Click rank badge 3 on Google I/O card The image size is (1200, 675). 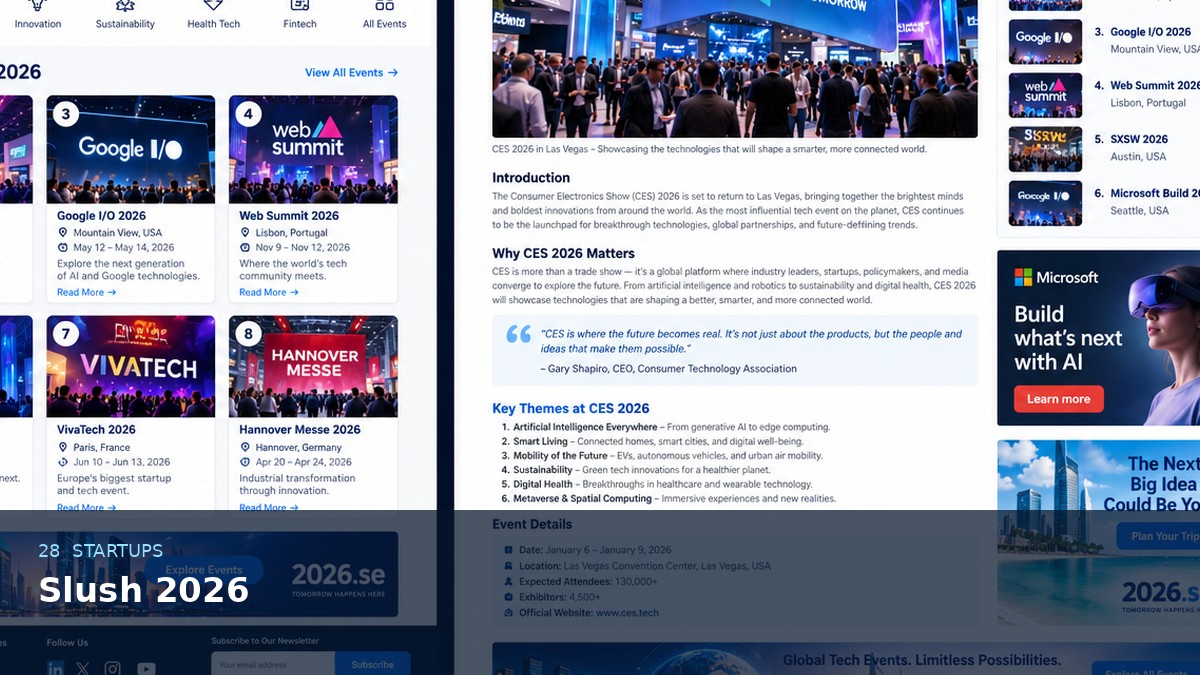tap(66, 114)
